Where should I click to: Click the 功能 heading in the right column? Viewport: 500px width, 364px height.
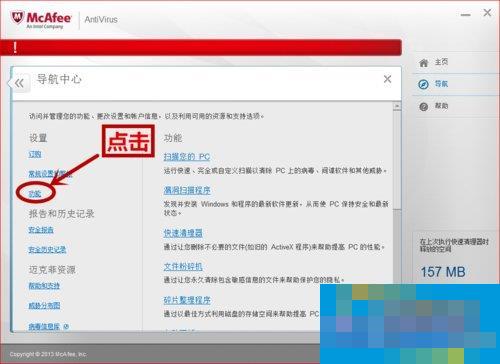[x=173, y=138]
